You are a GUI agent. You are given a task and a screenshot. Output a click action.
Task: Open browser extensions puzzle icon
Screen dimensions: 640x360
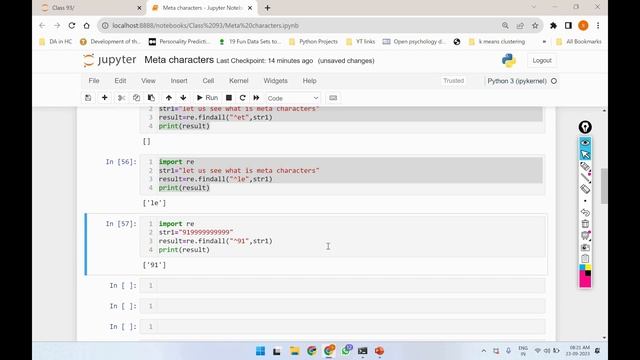tap(553, 25)
